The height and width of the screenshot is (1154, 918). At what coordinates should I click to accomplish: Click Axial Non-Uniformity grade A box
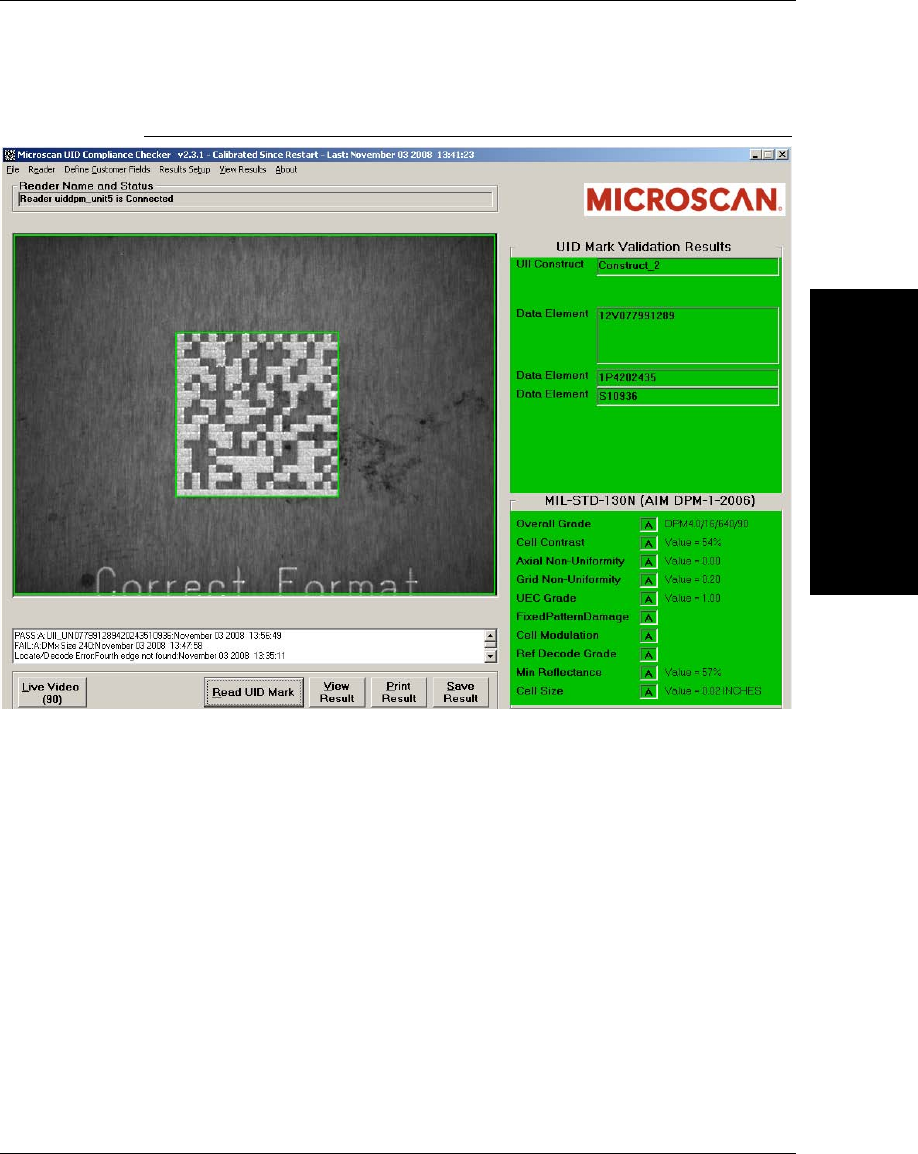(x=648, y=561)
